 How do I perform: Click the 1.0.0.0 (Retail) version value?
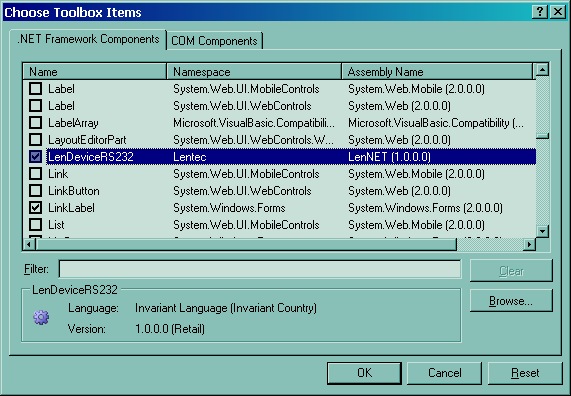click(170, 329)
